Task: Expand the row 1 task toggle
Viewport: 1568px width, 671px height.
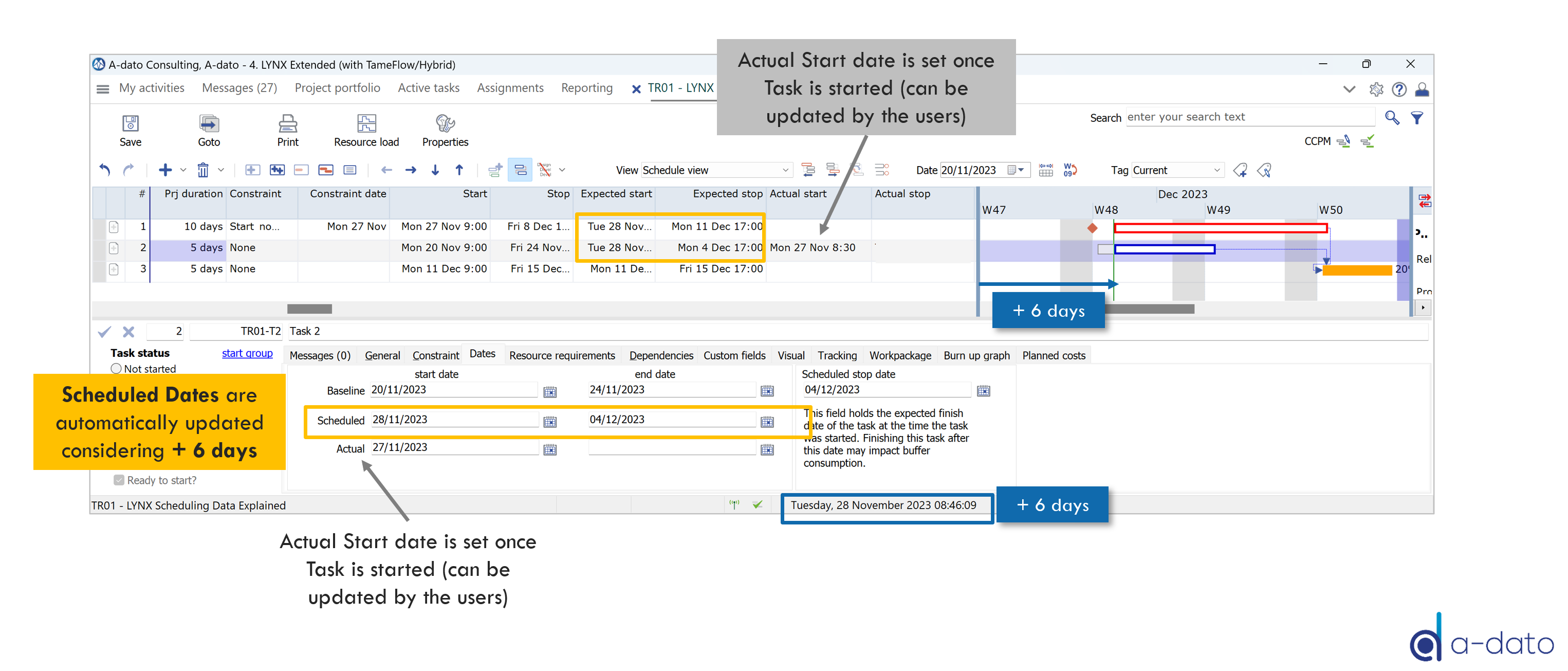Action: pos(114,227)
